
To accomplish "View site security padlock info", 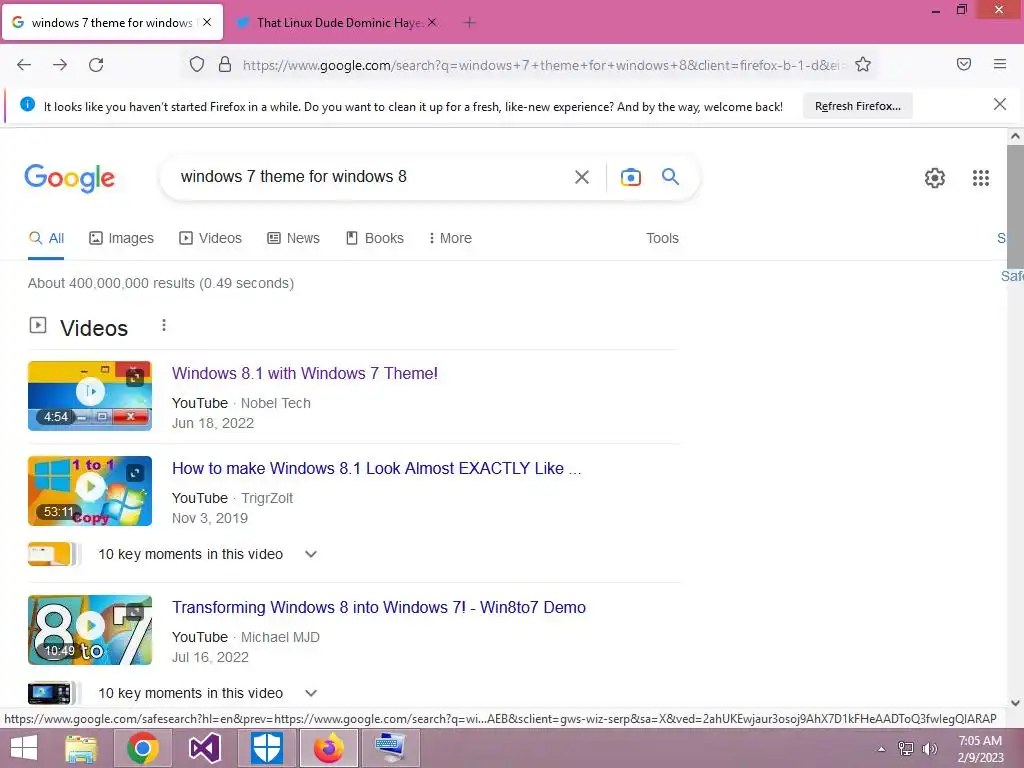I will coord(225,64).
